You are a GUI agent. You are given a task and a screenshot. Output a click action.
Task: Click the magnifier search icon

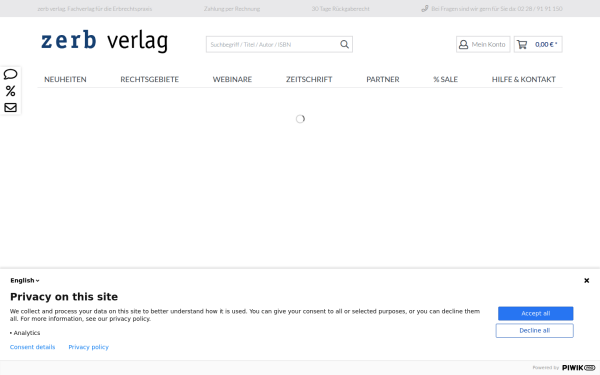tap(344, 44)
